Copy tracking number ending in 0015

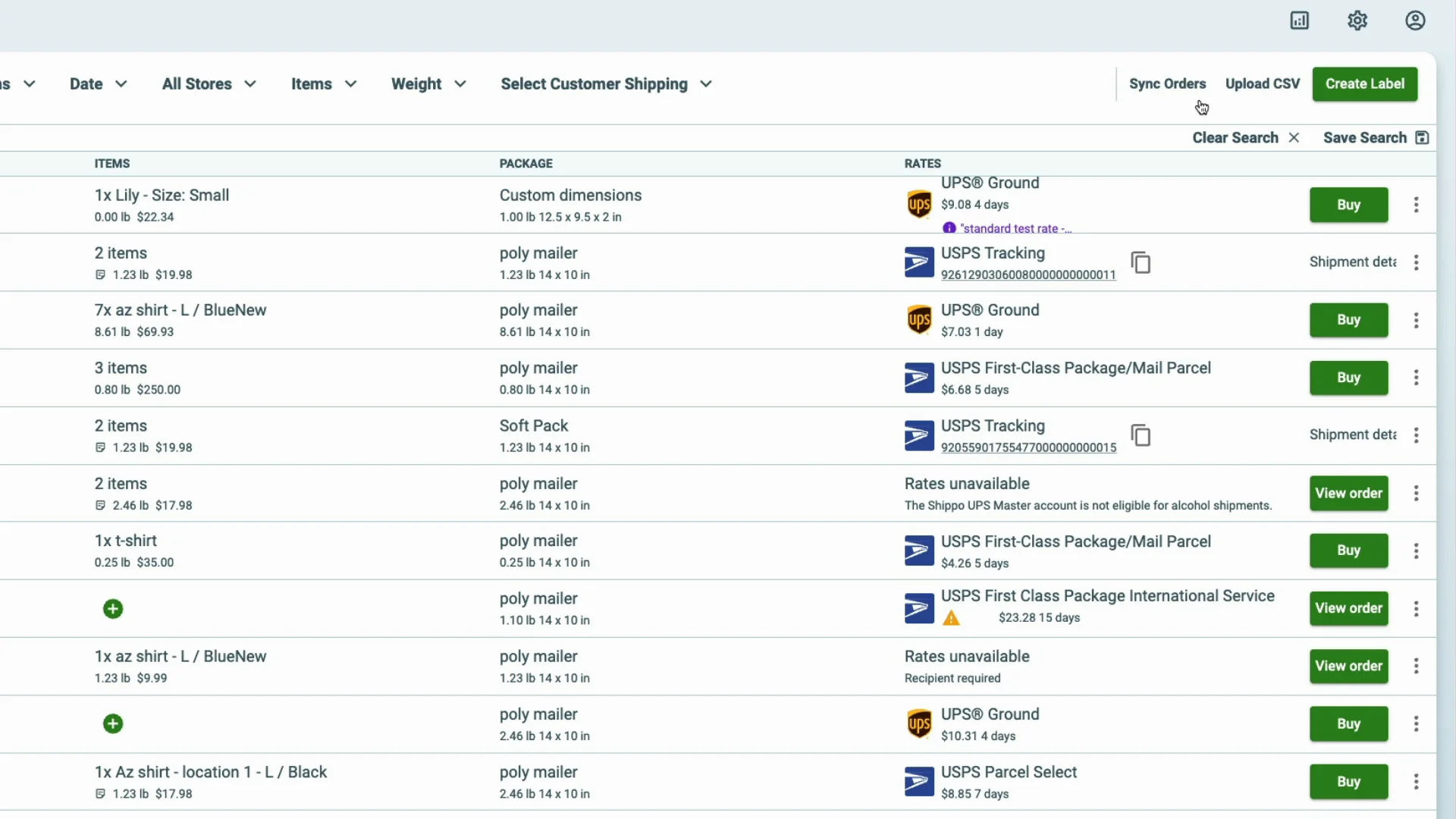1141,435
